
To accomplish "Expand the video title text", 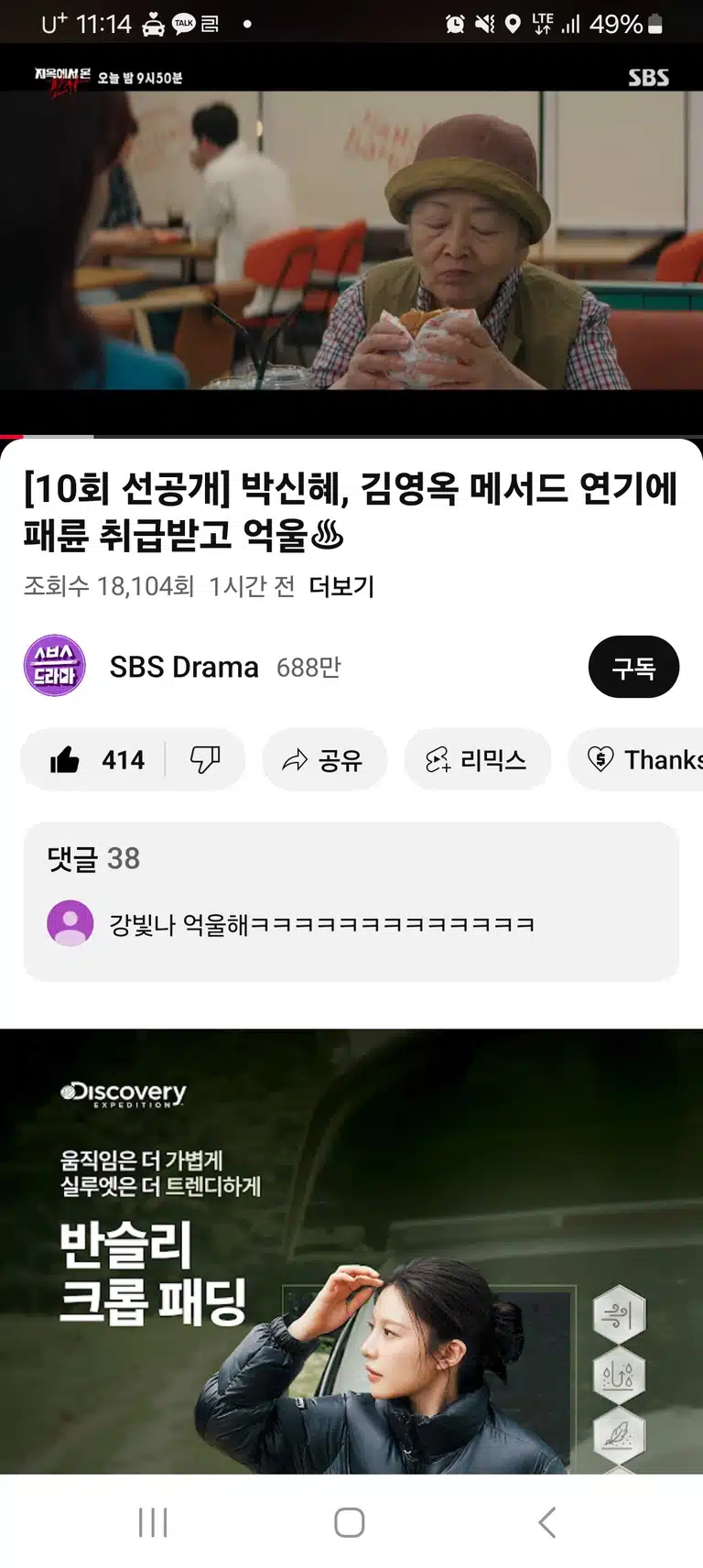I will (x=351, y=511).
